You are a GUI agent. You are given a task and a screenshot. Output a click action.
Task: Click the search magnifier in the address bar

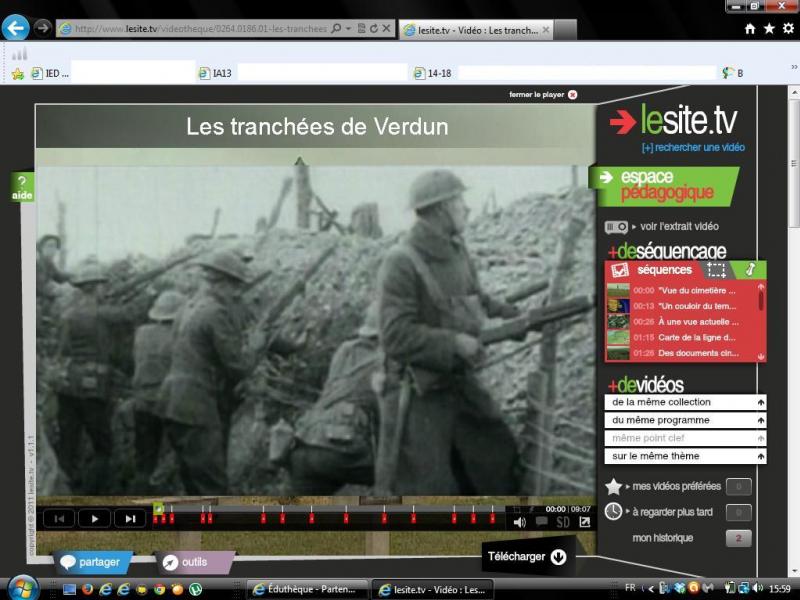336,29
